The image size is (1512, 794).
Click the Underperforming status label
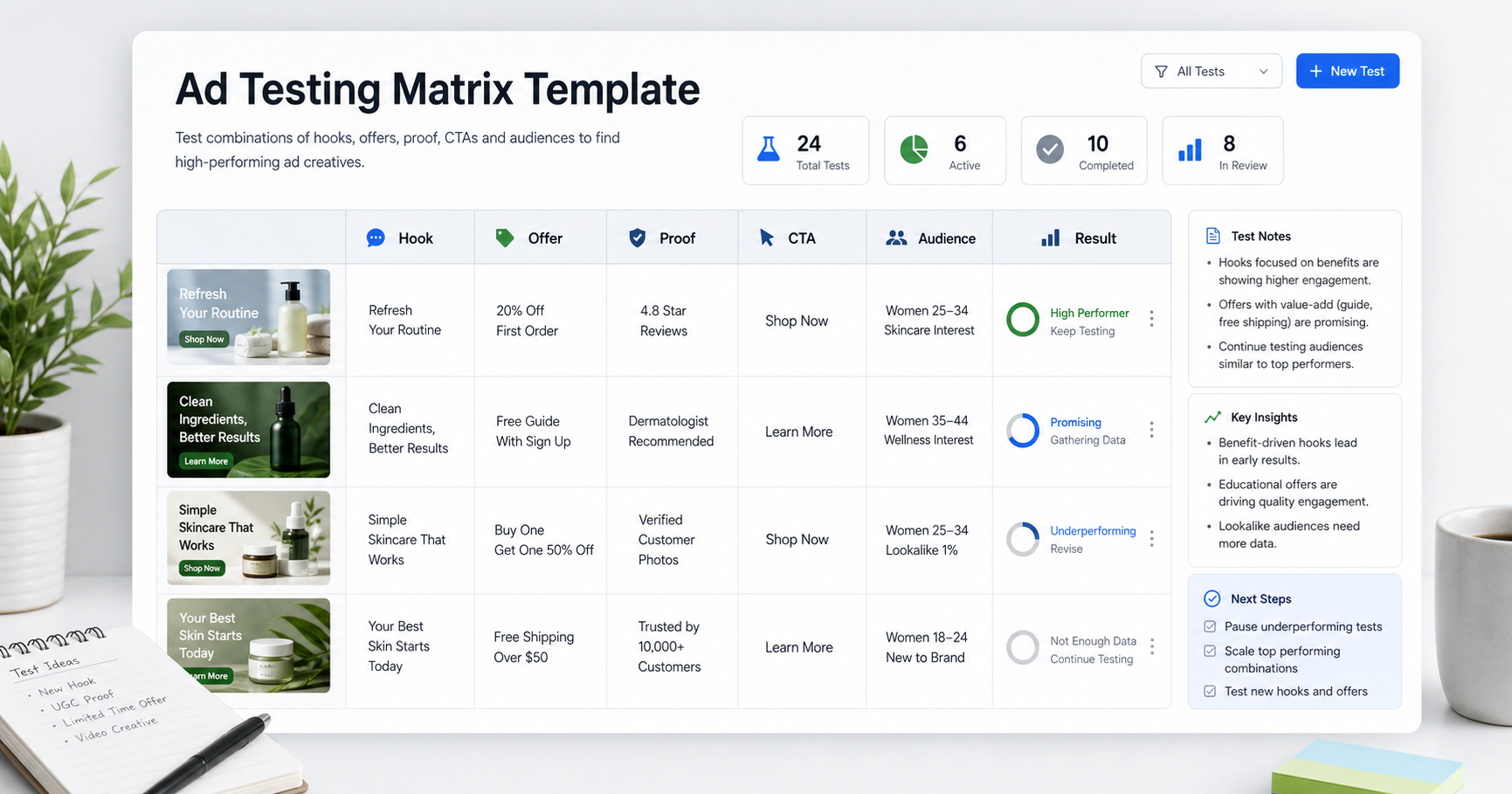(1093, 530)
